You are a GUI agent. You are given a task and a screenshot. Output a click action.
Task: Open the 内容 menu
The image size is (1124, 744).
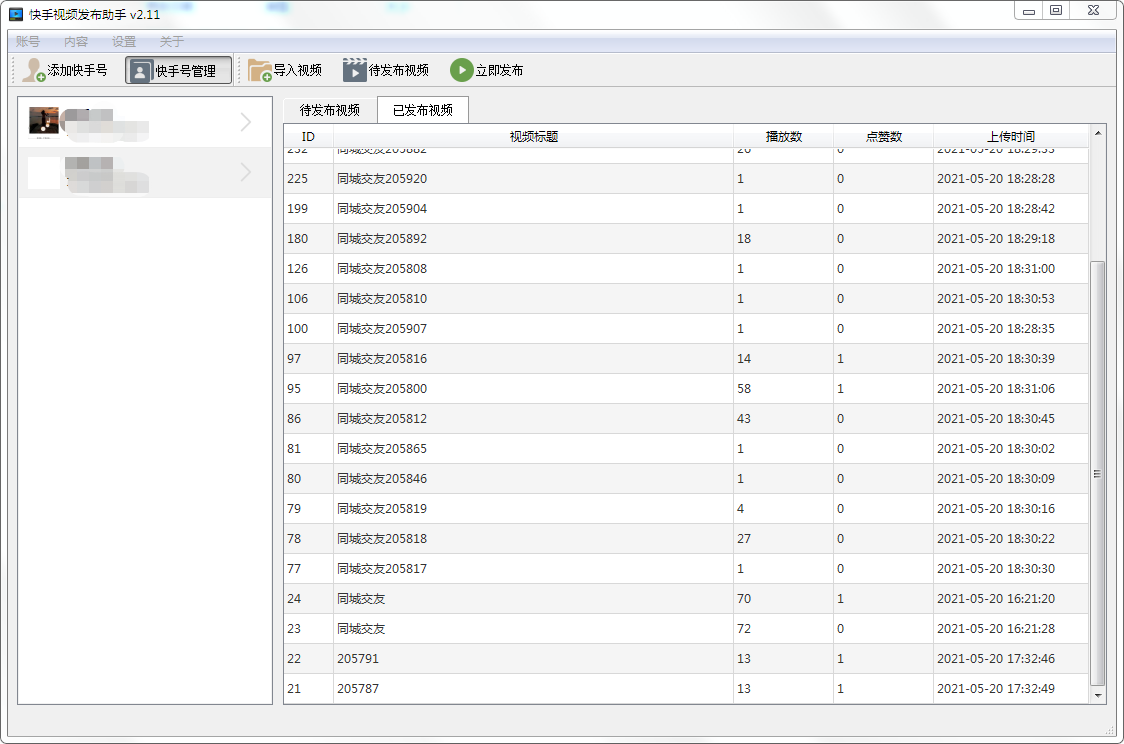[x=76, y=42]
